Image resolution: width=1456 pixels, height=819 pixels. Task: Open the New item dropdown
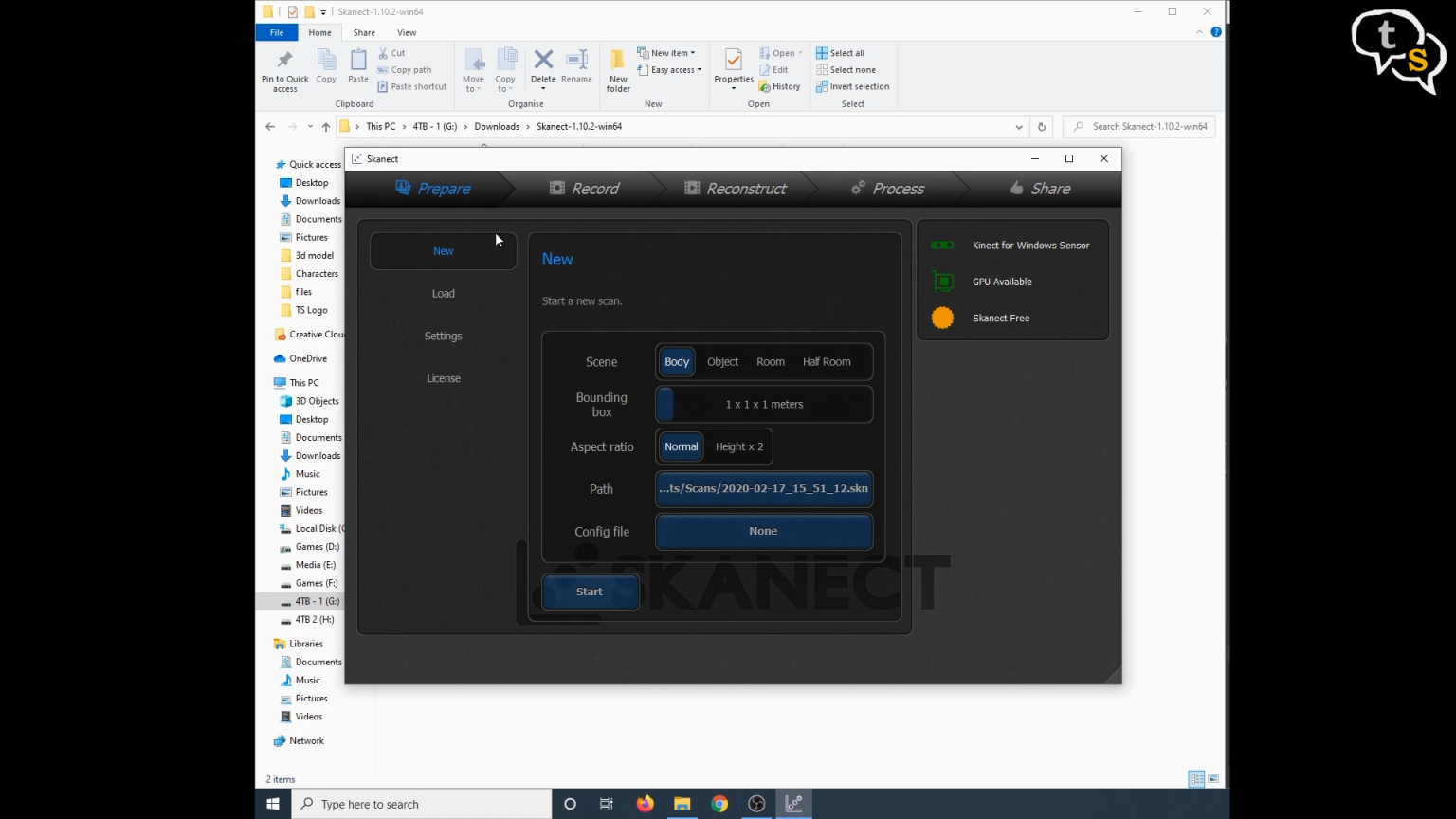[666, 53]
